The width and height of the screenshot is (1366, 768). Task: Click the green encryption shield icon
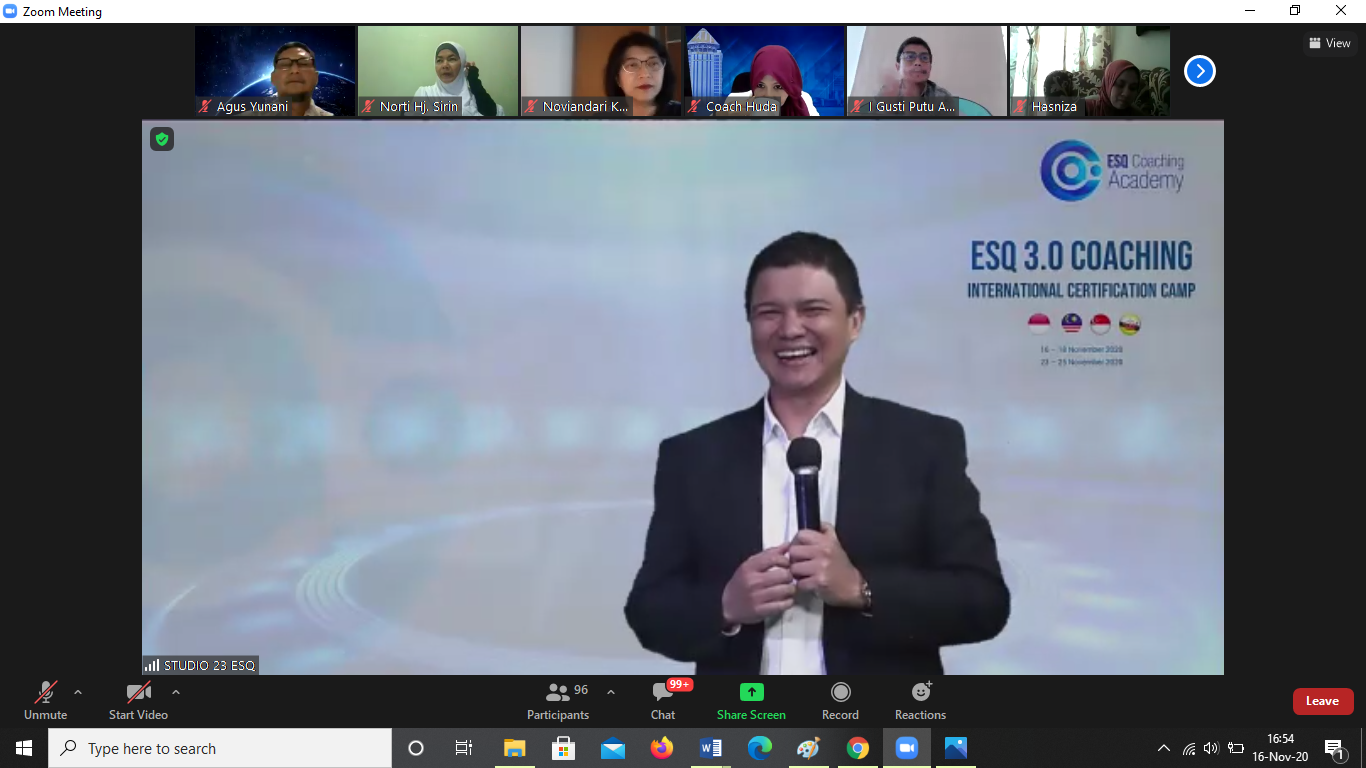pos(162,139)
